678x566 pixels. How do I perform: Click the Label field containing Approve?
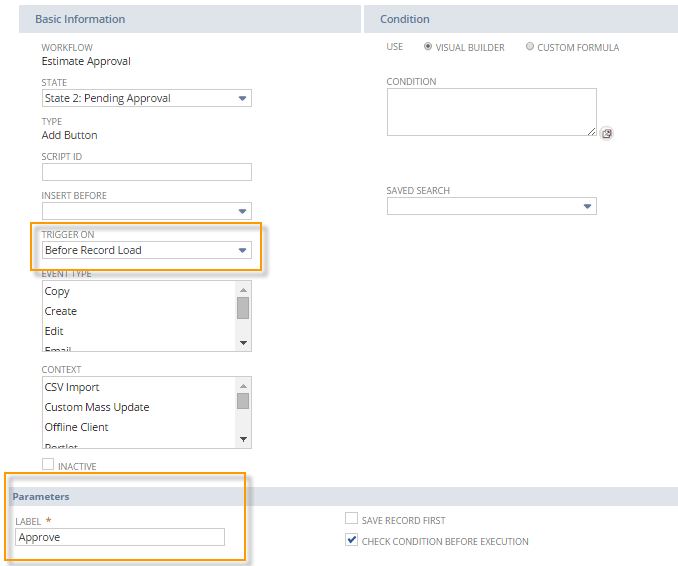(120, 537)
